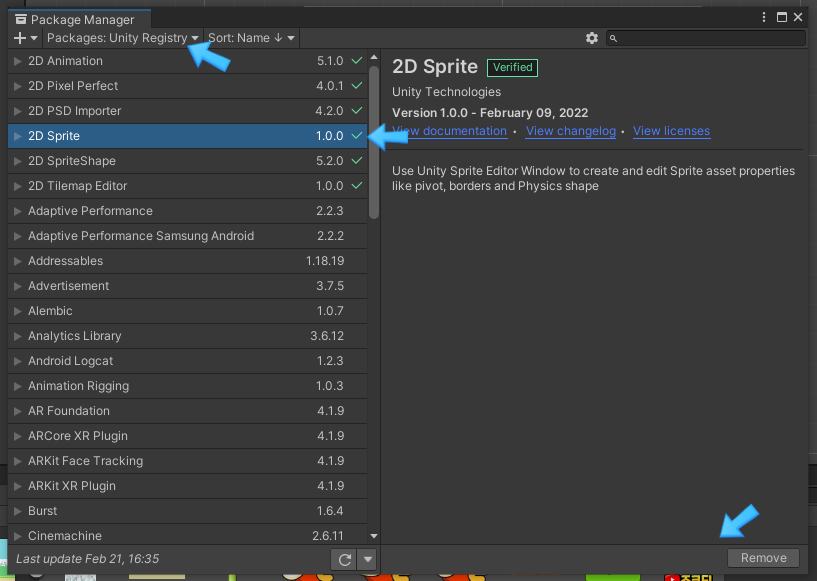The width and height of the screenshot is (817, 581).
Task: Click installed checkmark for 2D Animation
Action: click(356, 60)
